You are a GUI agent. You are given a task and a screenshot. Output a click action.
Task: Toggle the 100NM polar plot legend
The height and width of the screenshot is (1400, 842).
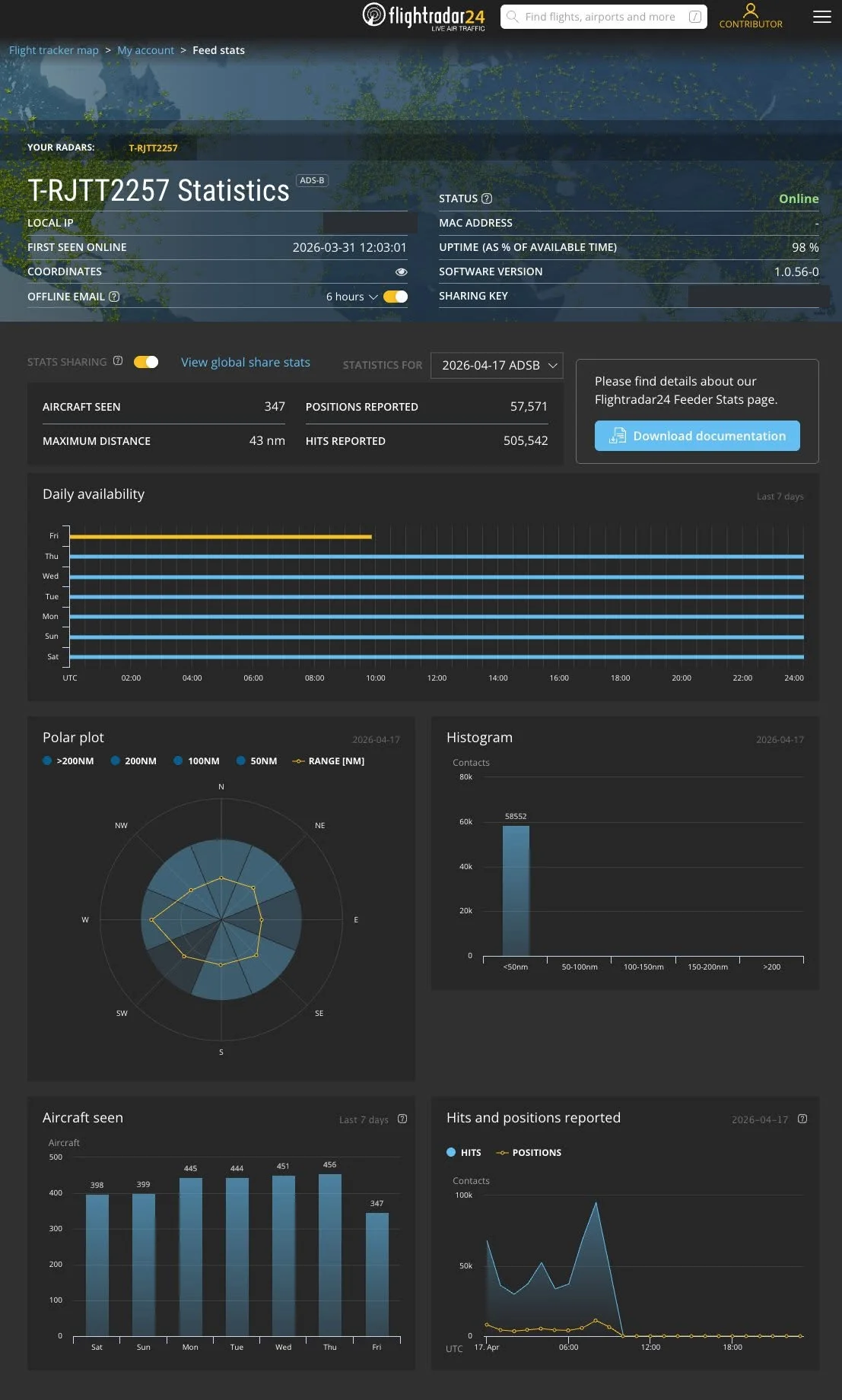[x=196, y=760]
